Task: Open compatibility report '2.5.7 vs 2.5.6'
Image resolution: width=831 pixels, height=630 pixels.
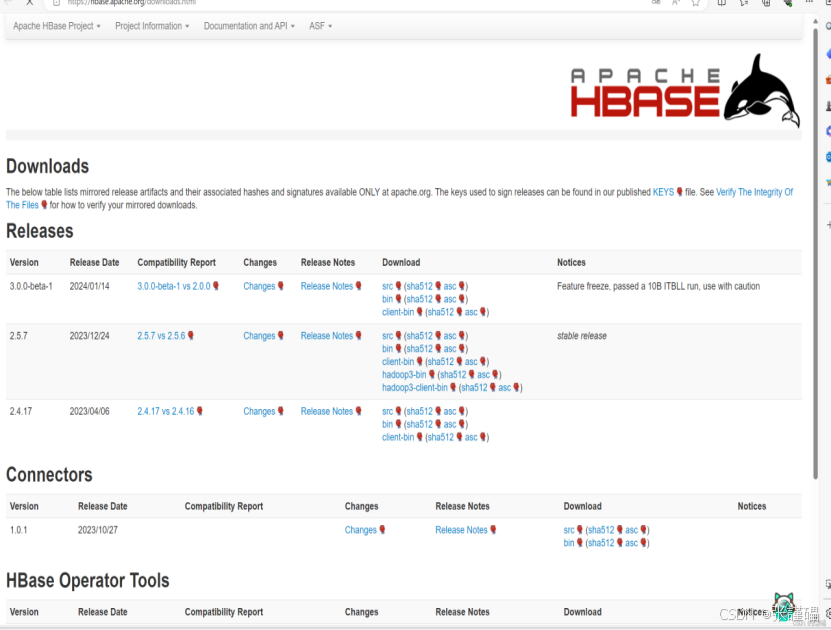Action: [161, 336]
